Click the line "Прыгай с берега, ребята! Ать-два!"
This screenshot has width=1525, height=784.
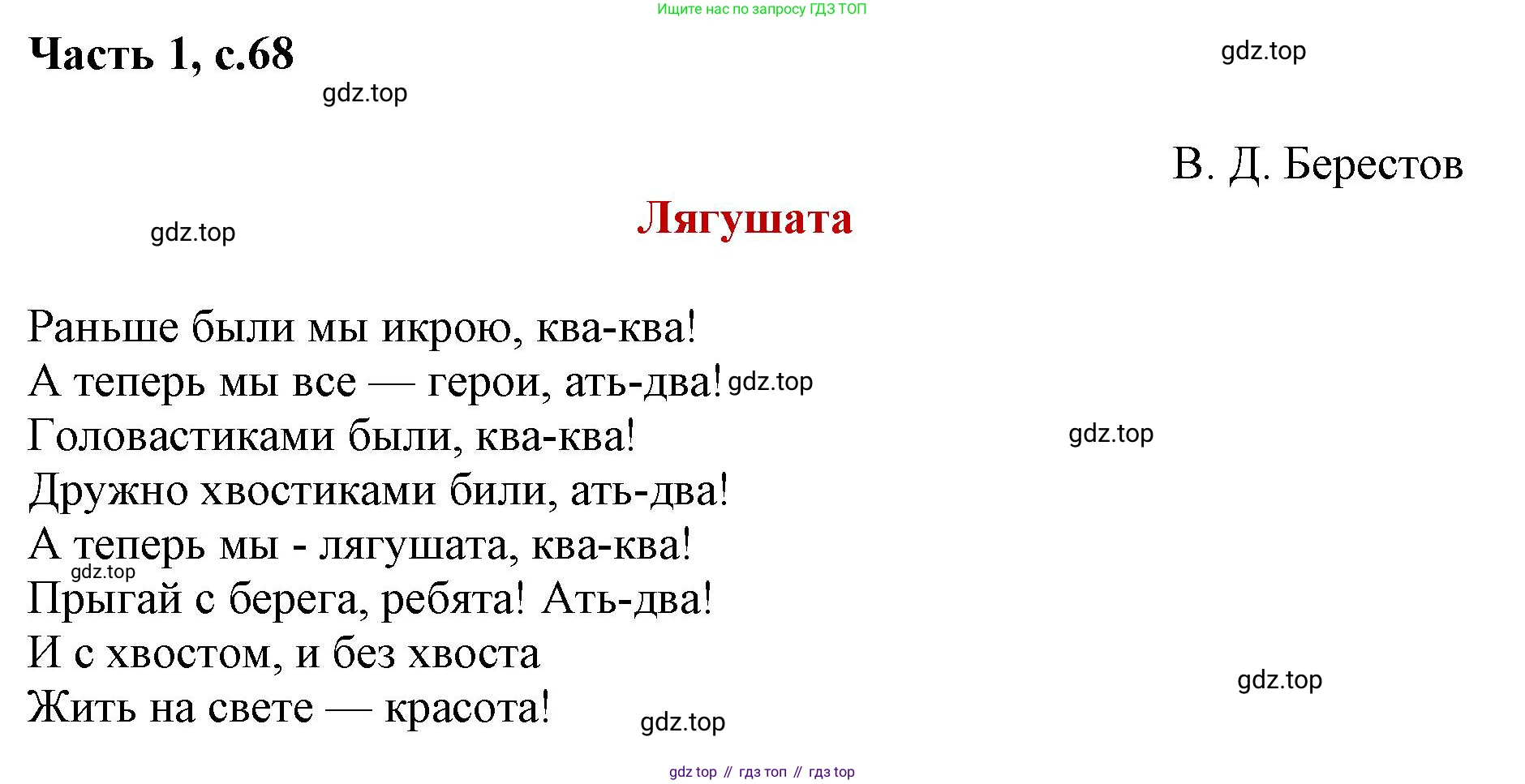coord(370,599)
